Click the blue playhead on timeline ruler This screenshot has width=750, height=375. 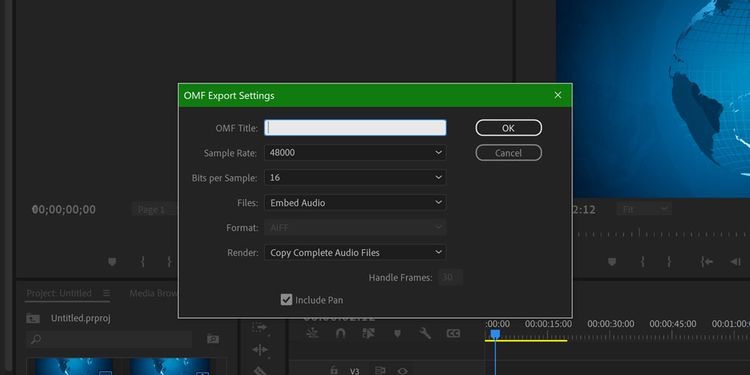point(495,334)
